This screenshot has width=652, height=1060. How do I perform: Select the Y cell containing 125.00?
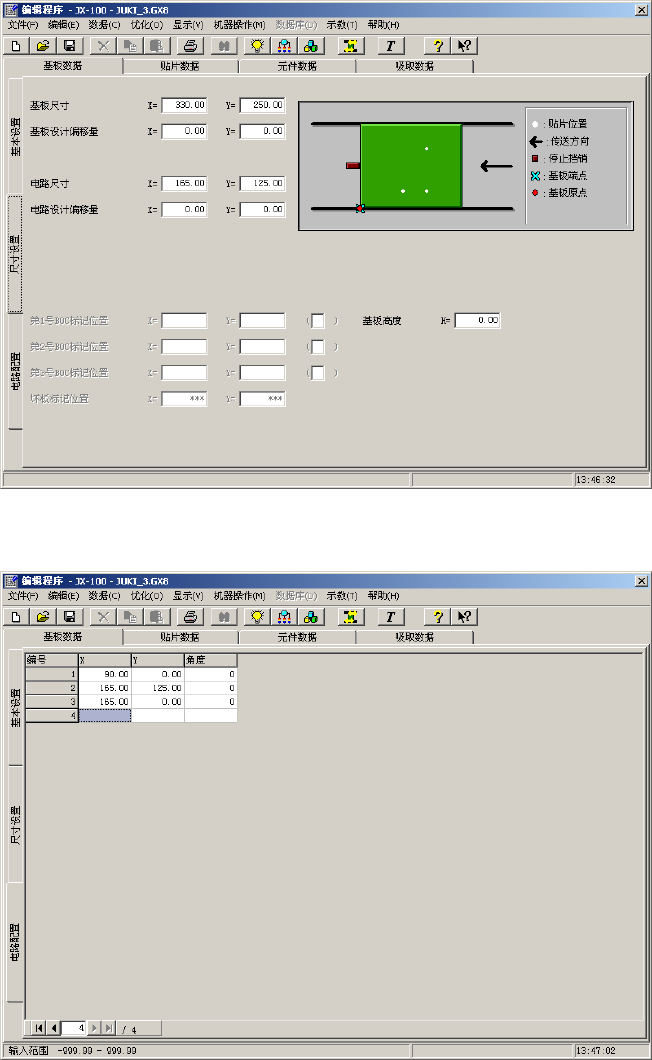[x=158, y=688]
